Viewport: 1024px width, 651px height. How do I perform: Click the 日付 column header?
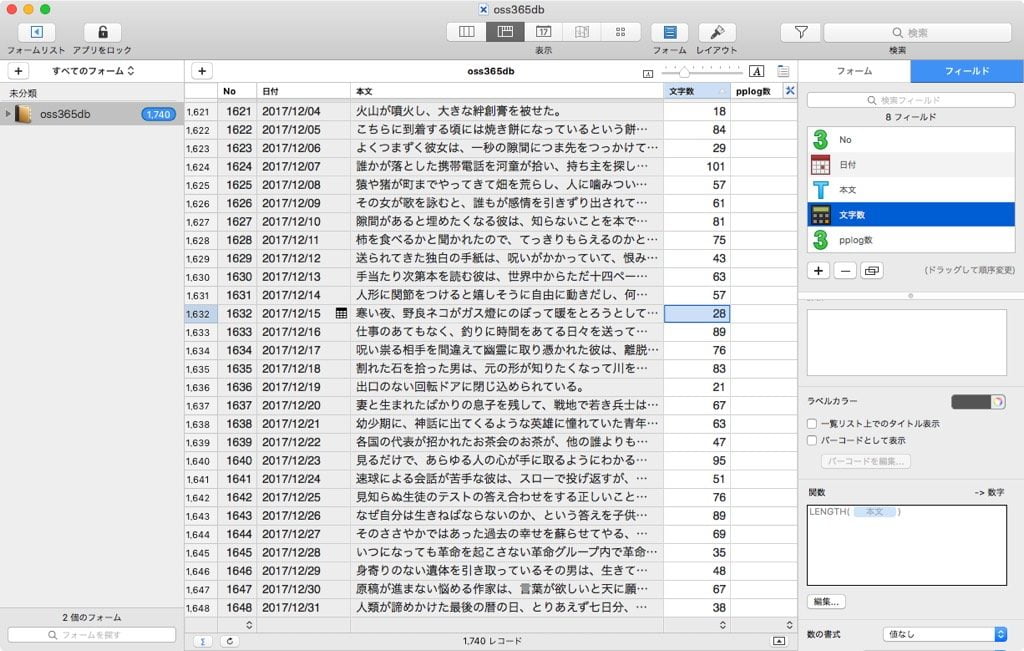304,91
